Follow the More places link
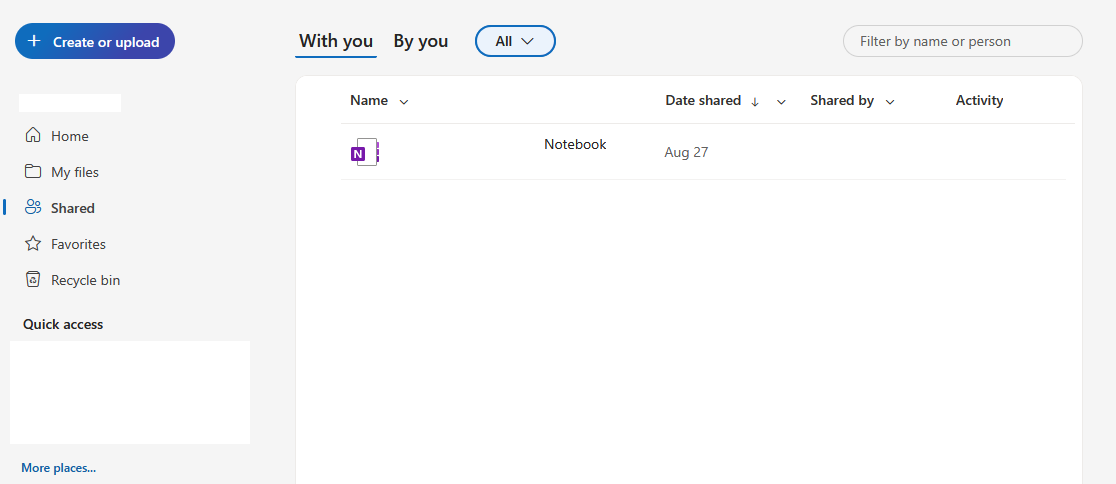The width and height of the screenshot is (1116, 484). (x=59, y=468)
